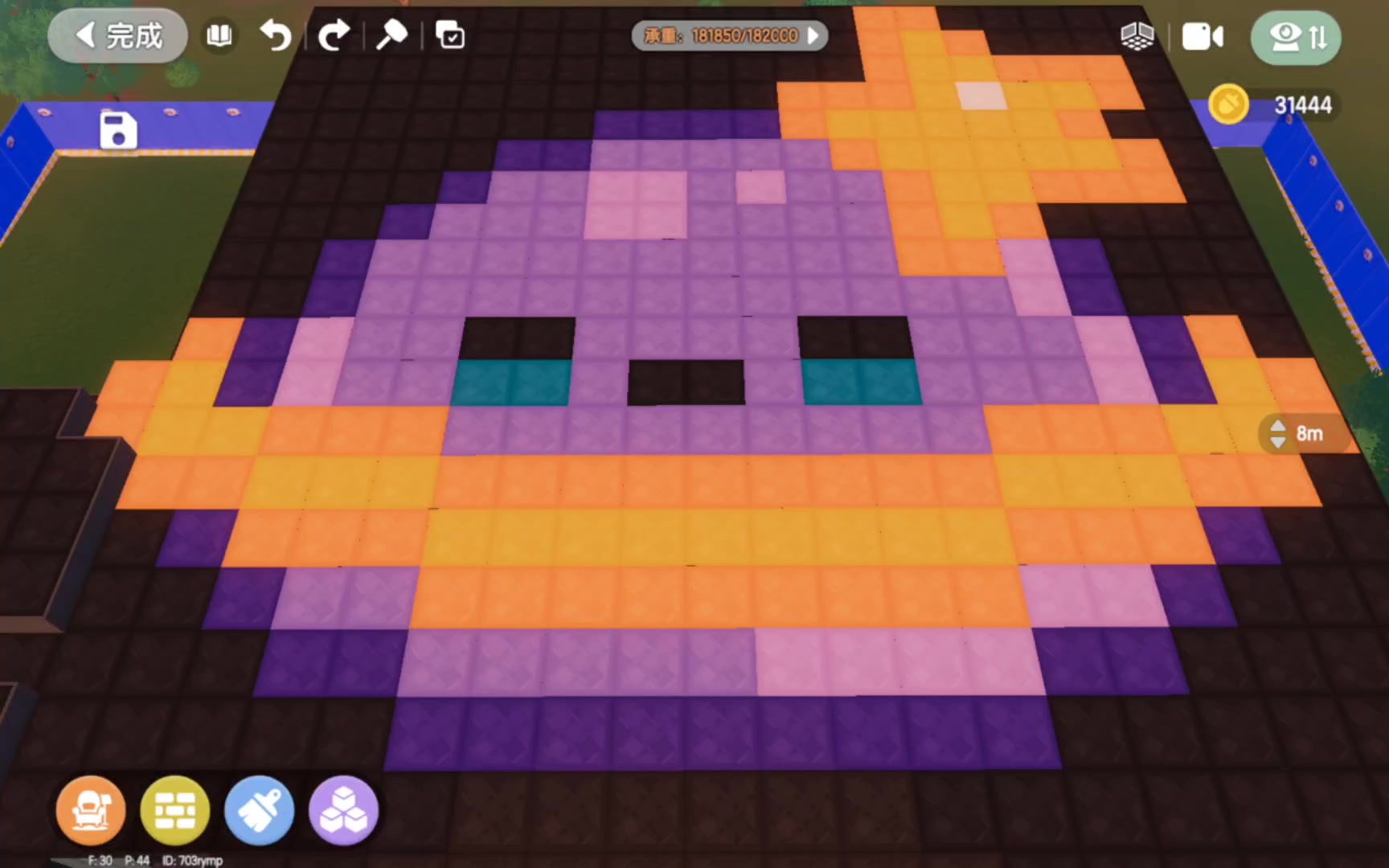The image size is (1389, 868).
Task: Select the teal left eye tile
Action: click(x=511, y=382)
